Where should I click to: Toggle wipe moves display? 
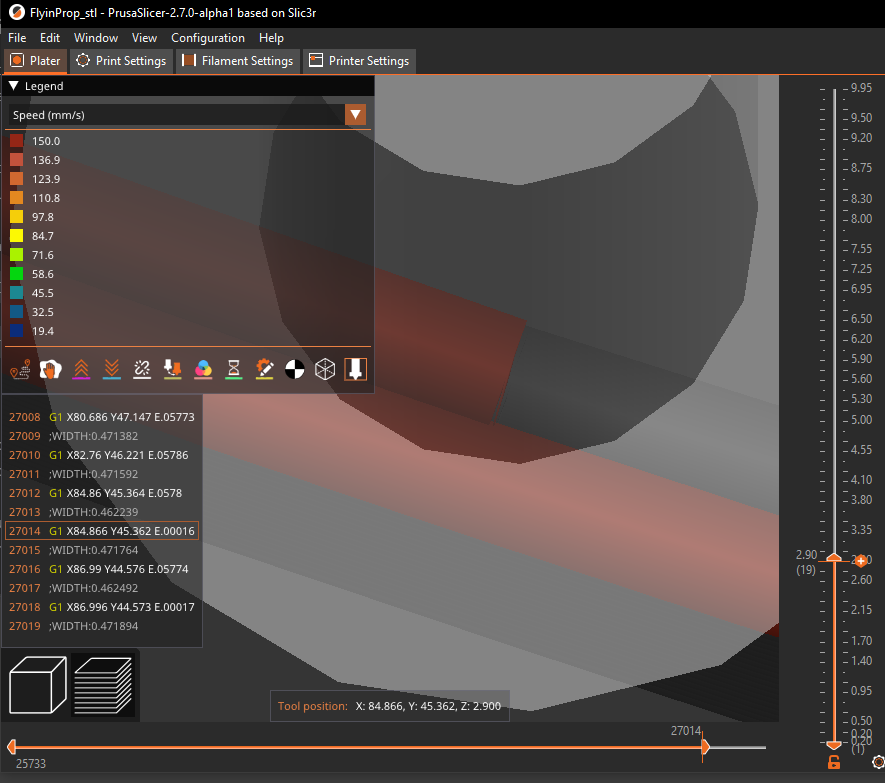pos(50,369)
